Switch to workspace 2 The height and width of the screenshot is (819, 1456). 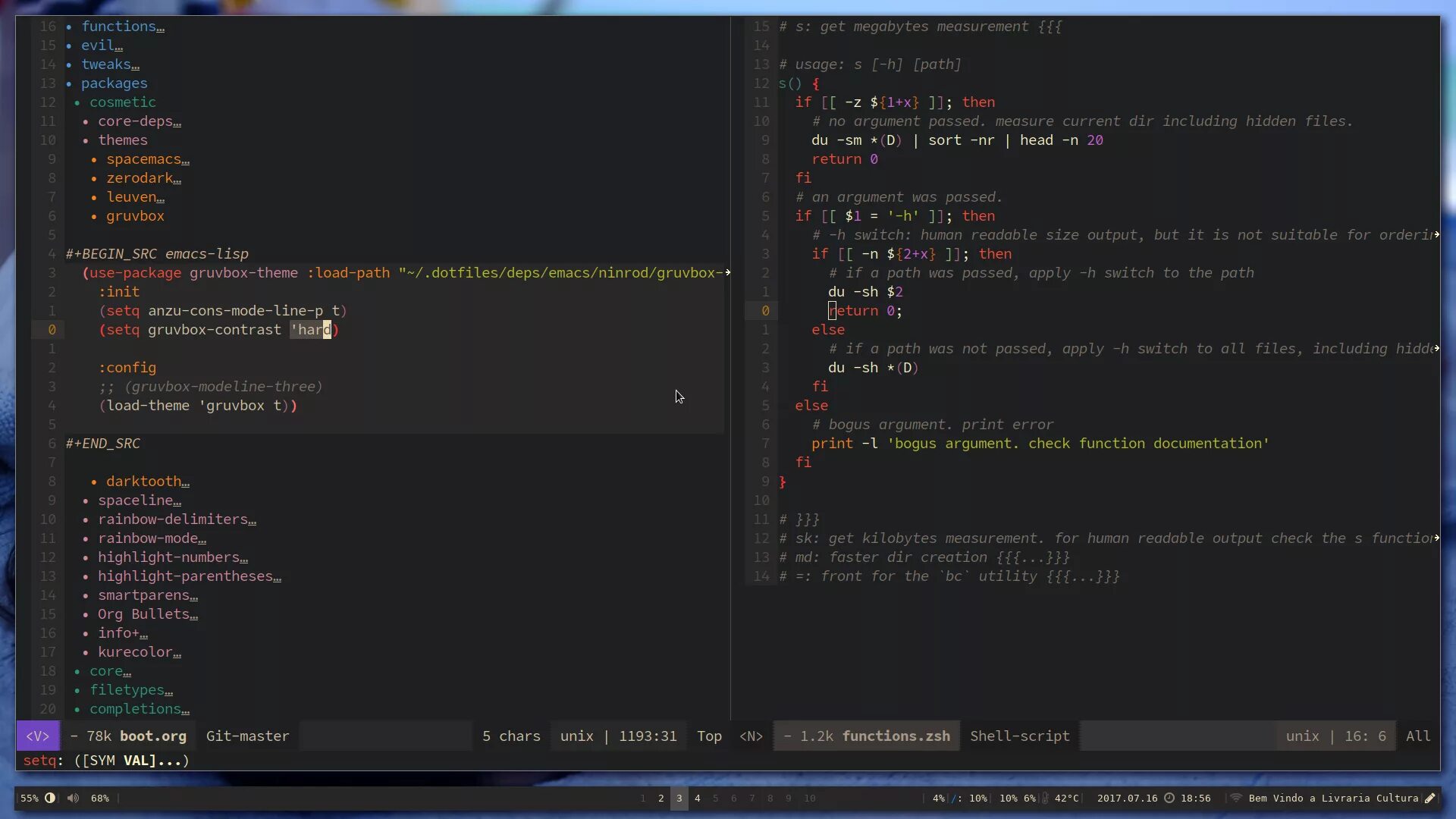click(661, 798)
